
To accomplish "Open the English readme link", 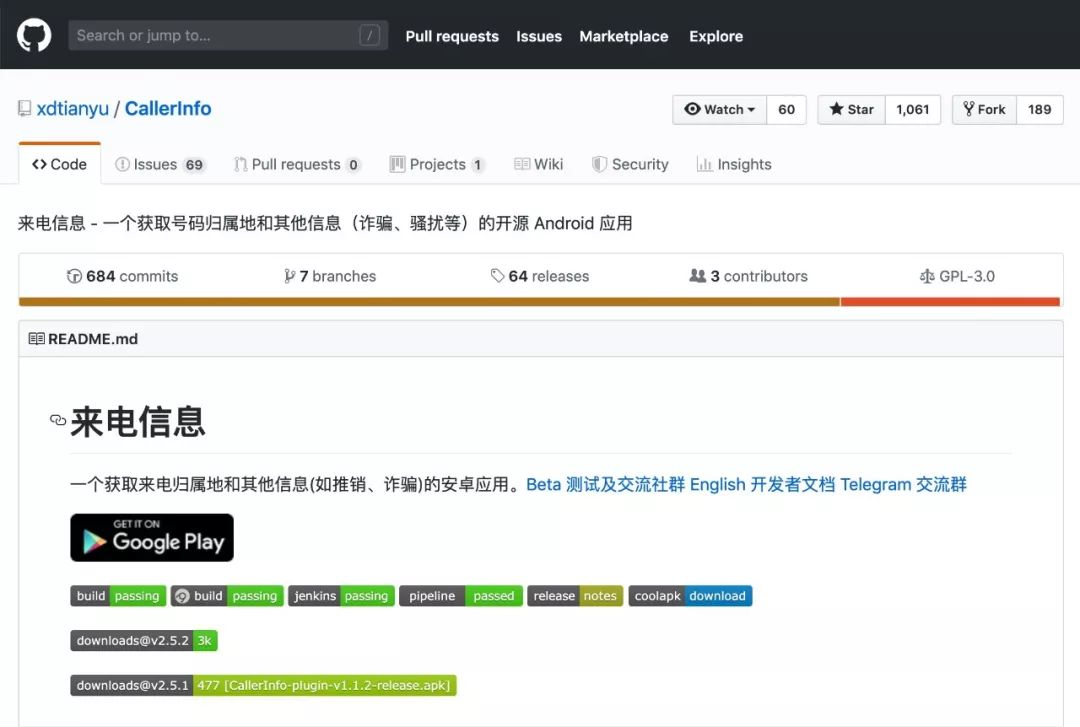I will [x=718, y=484].
